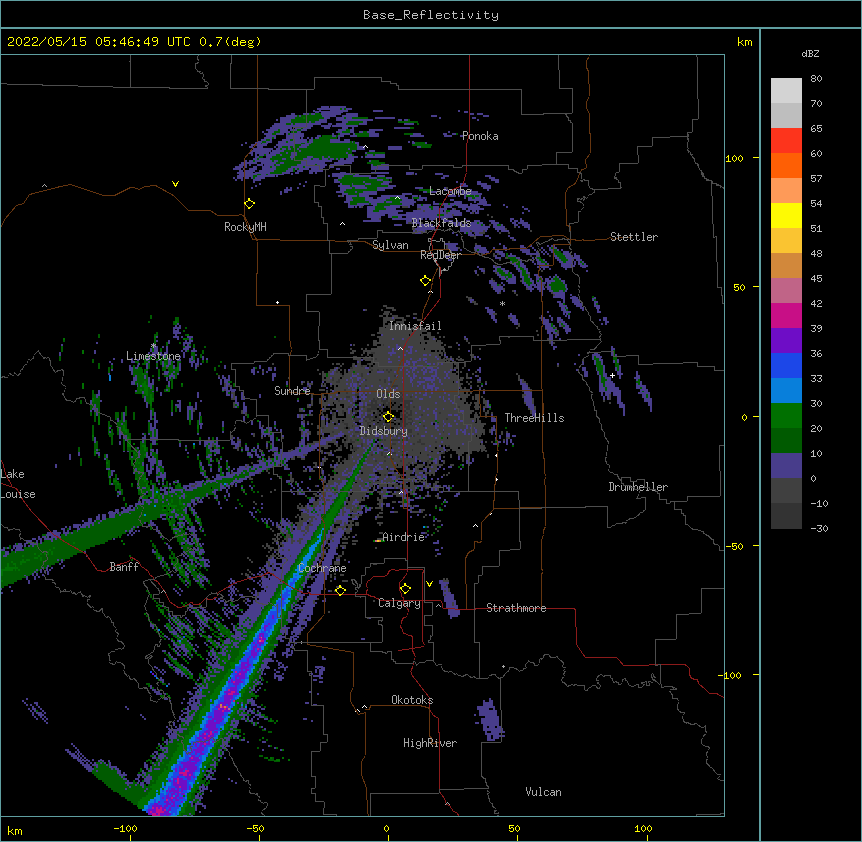This screenshot has height=842, width=862.
Task: Click the Drumheller label
Action: [x=638, y=487]
